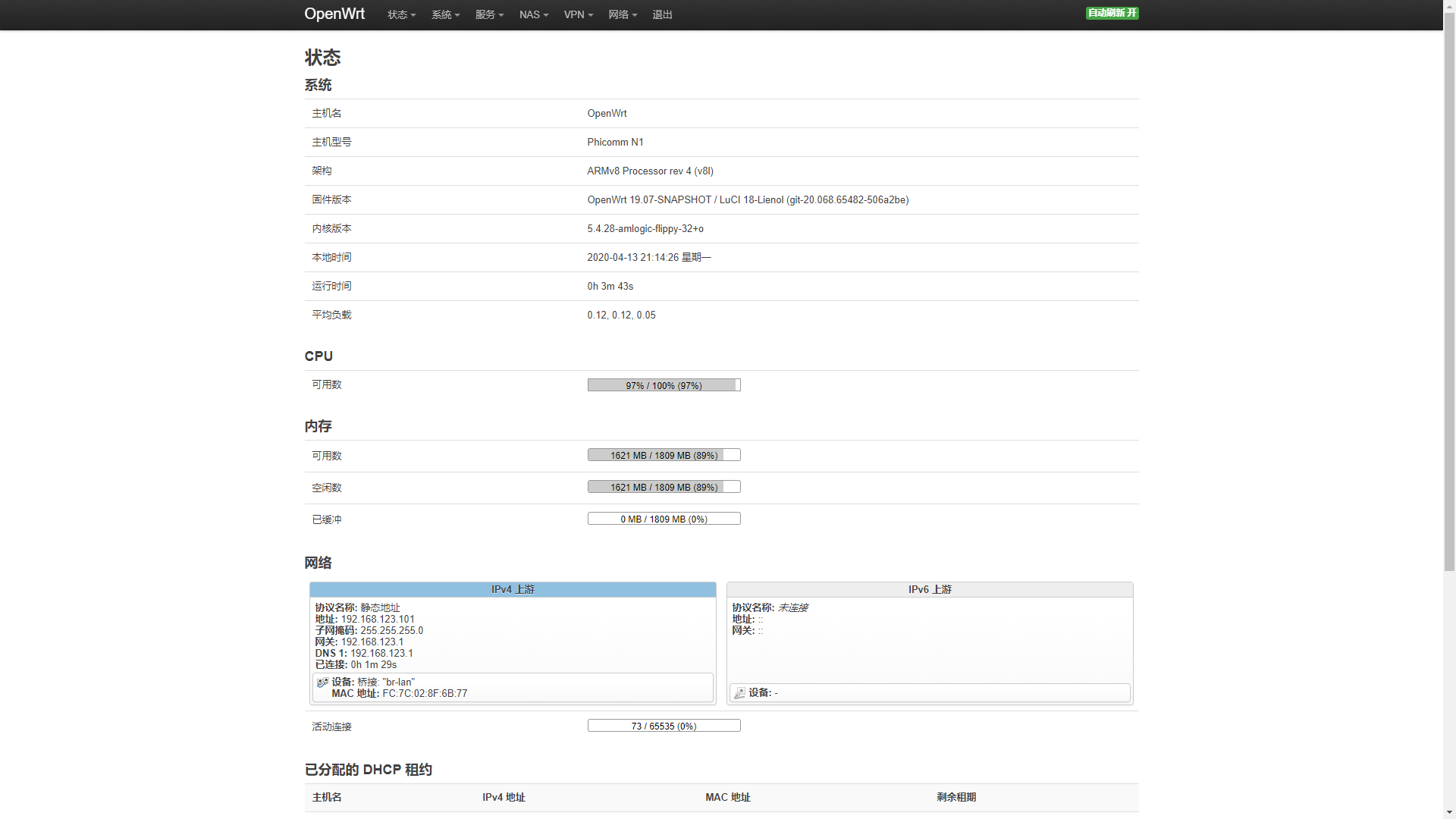Click the IPv6 upstream device icon

pyautogui.click(x=739, y=693)
